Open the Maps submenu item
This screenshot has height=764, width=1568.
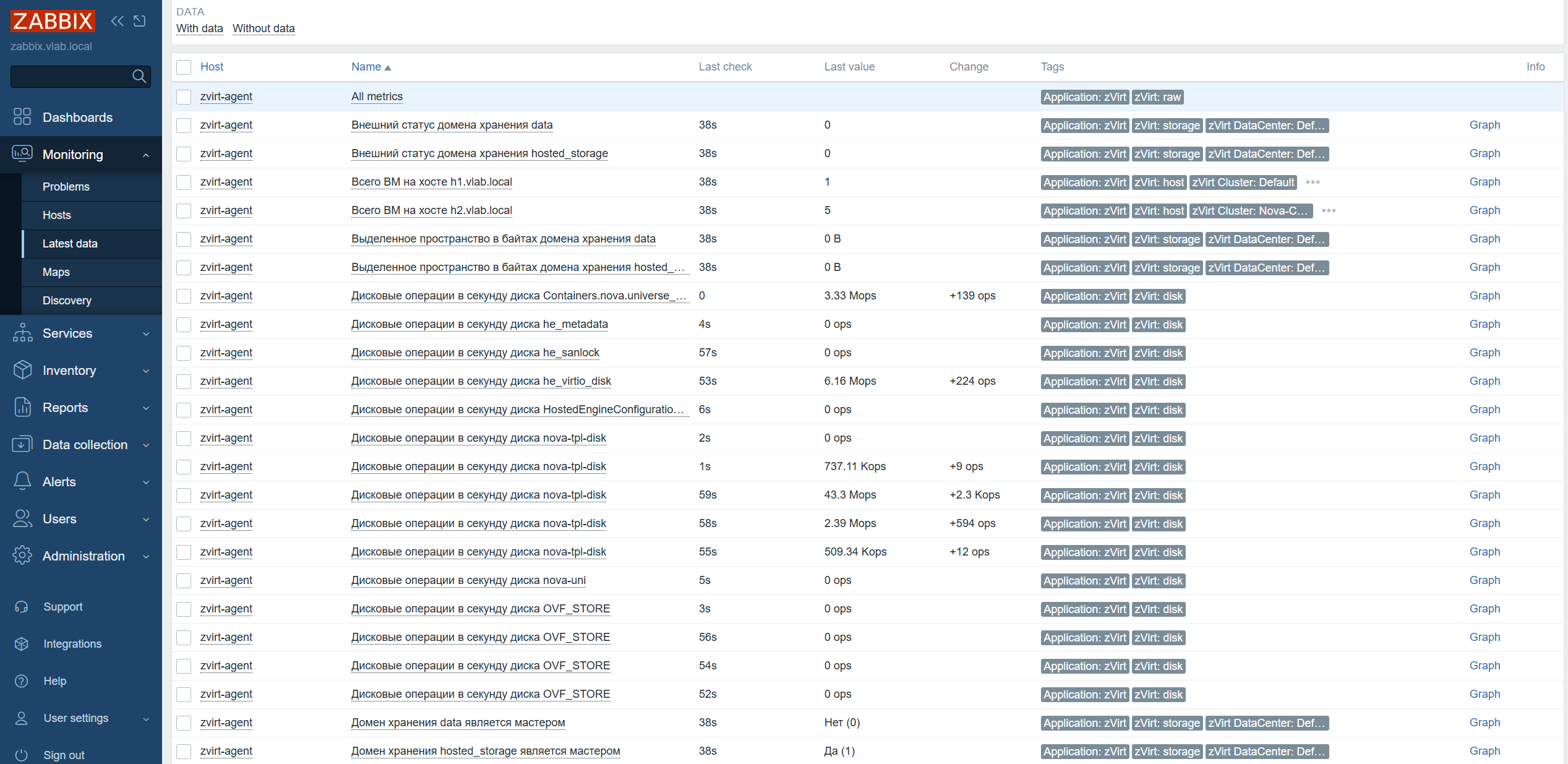[x=92, y=272]
